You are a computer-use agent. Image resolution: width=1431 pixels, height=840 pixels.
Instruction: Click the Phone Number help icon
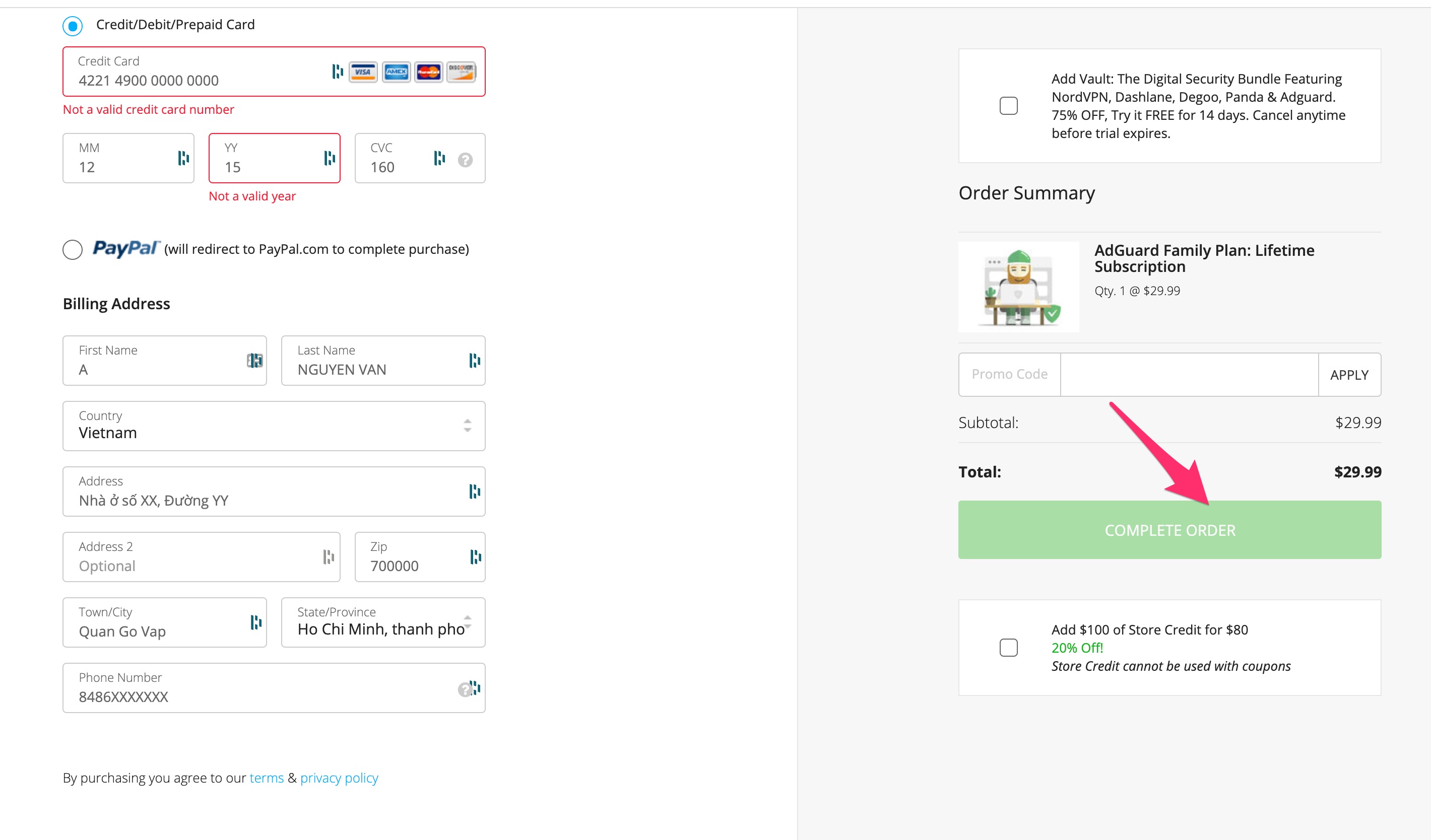(465, 689)
